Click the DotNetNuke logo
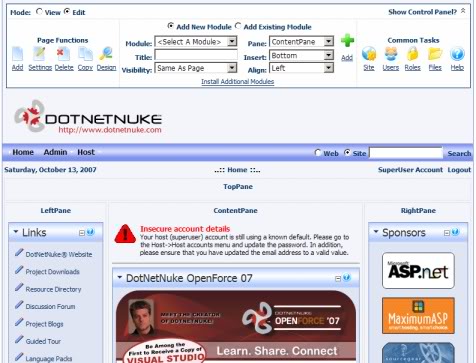The image size is (476, 363). click(88, 116)
